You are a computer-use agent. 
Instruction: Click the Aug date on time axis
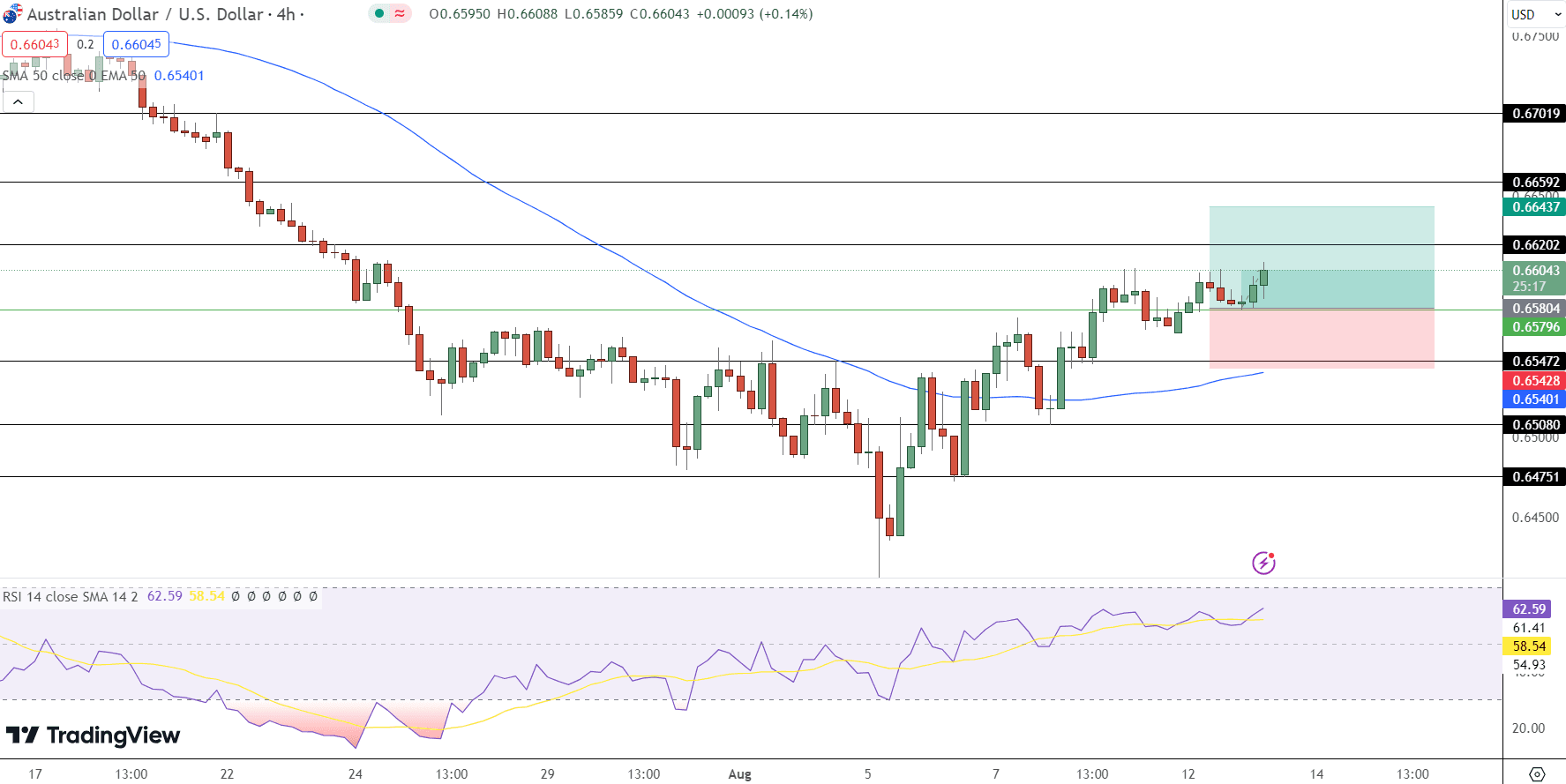[739, 773]
